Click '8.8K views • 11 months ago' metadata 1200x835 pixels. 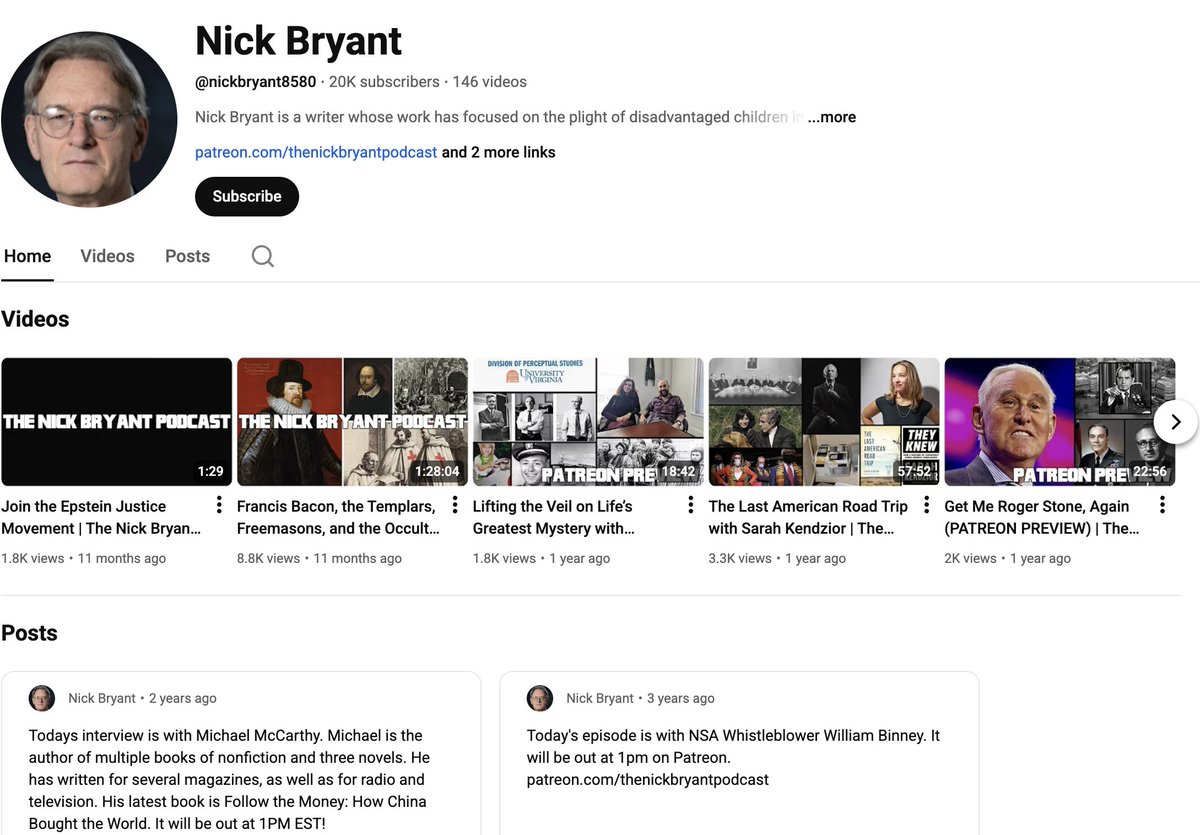[319, 558]
